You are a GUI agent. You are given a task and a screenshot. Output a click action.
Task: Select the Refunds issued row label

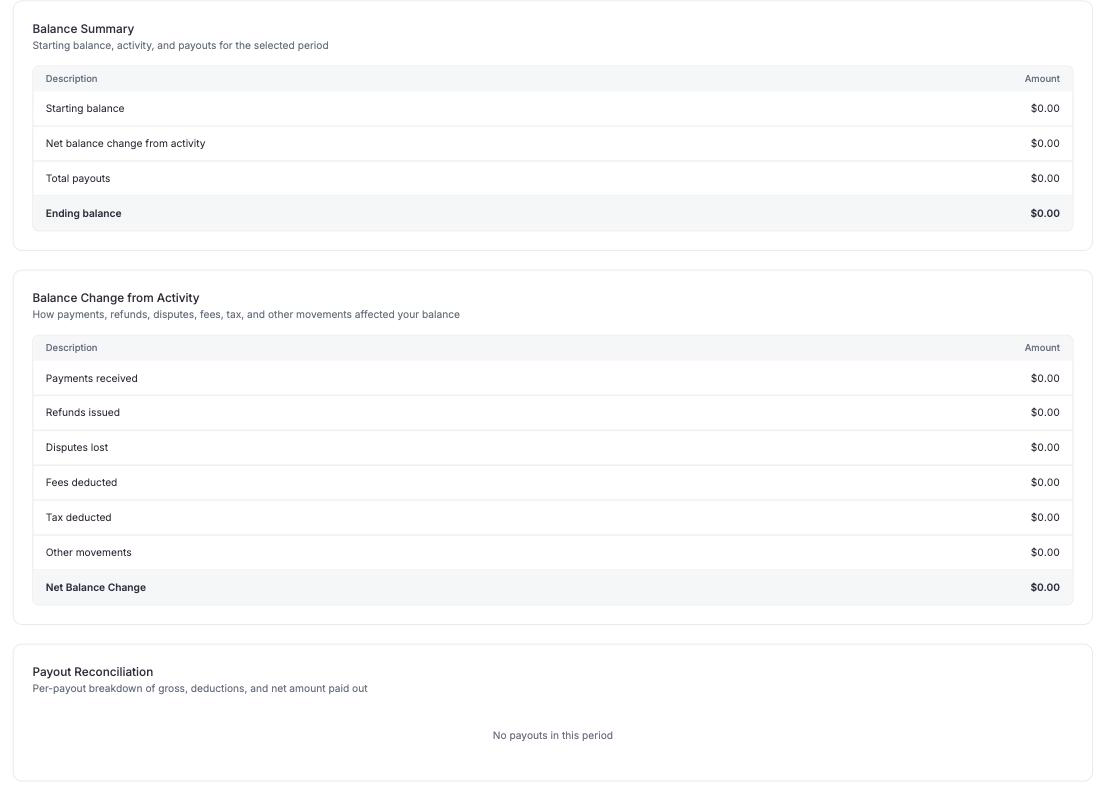point(83,413)
